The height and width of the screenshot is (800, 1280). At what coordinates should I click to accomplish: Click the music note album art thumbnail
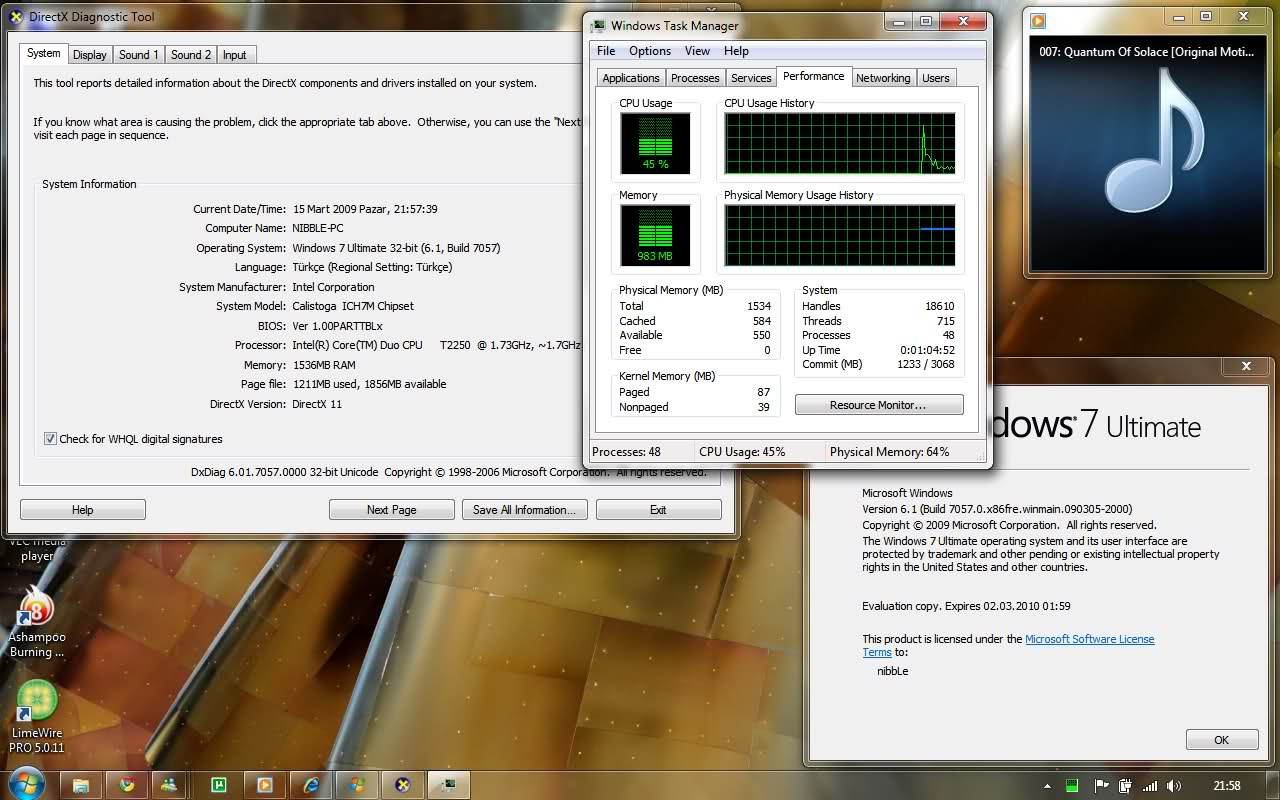coord(1153,142)
